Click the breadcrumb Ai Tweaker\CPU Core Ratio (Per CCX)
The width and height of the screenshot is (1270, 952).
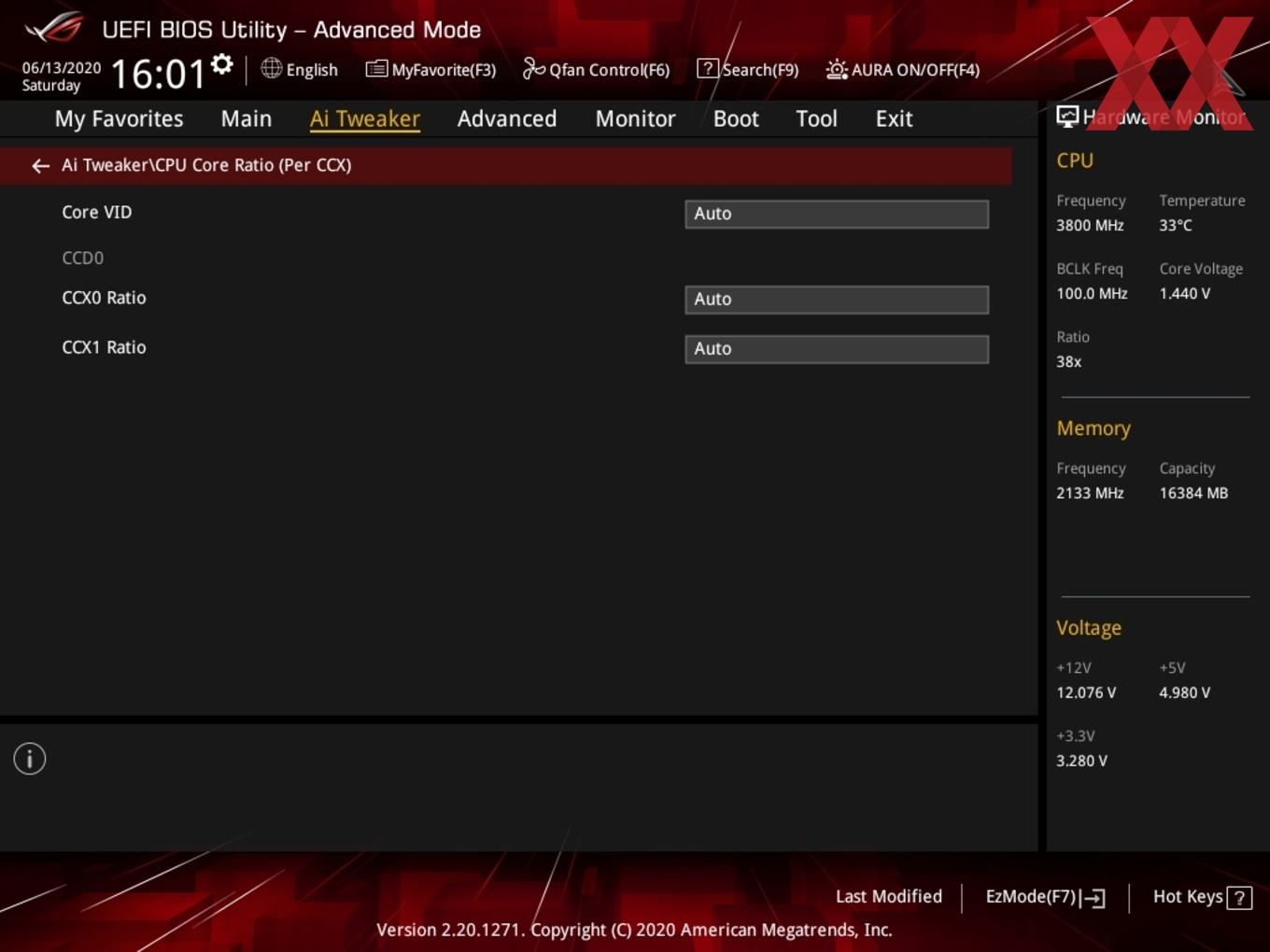click(206, 165)
